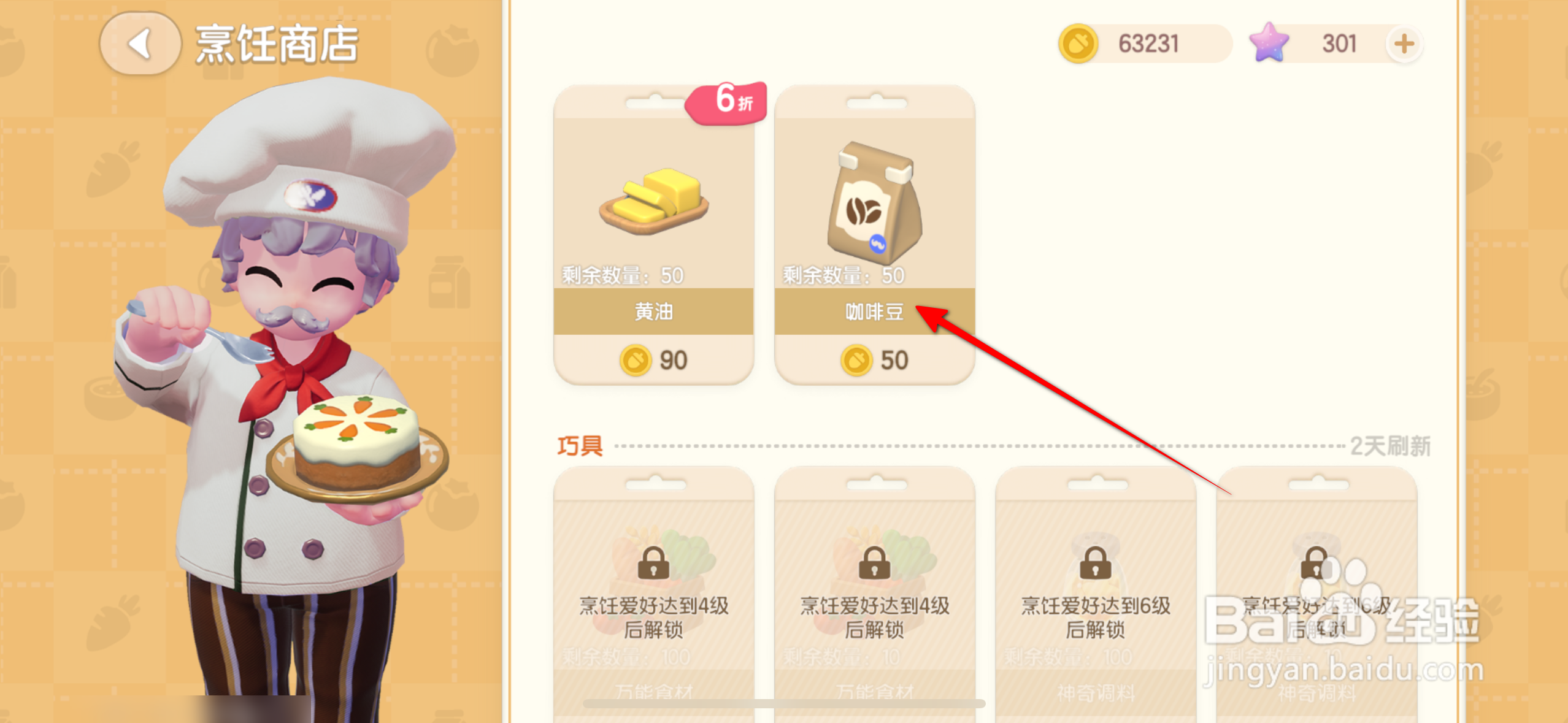Viewport: 1568px width, 723px height.
Task: Select the butter item image
Action: tap(654, 201)
